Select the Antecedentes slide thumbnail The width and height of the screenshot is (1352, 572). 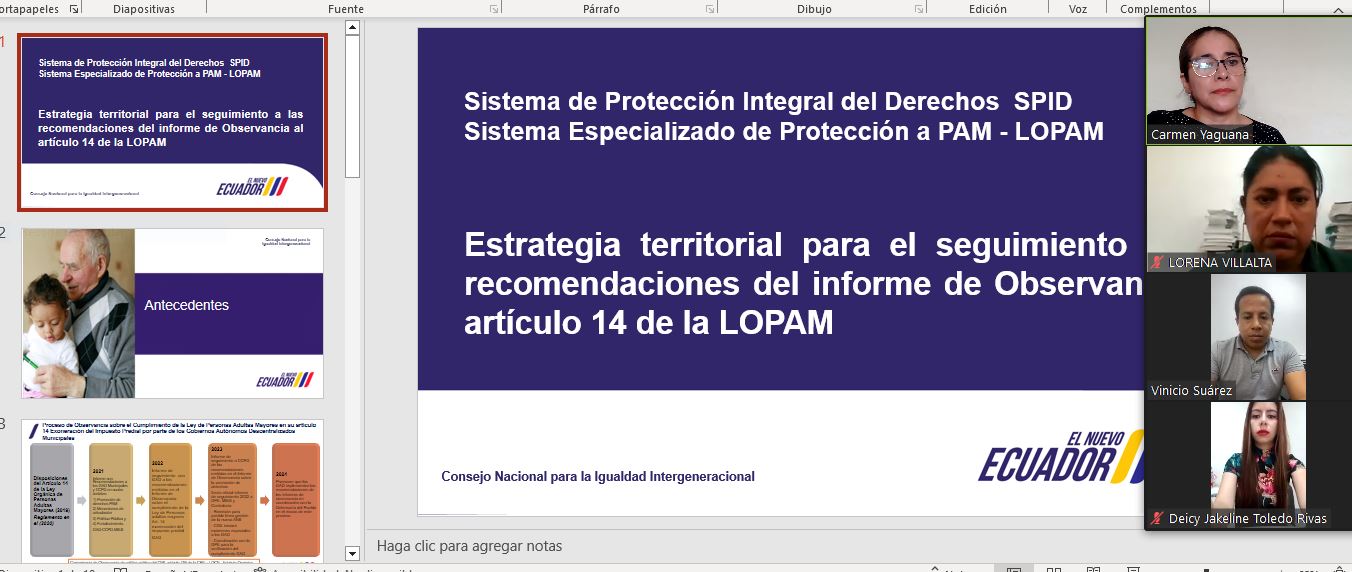[x=173, y=313]
